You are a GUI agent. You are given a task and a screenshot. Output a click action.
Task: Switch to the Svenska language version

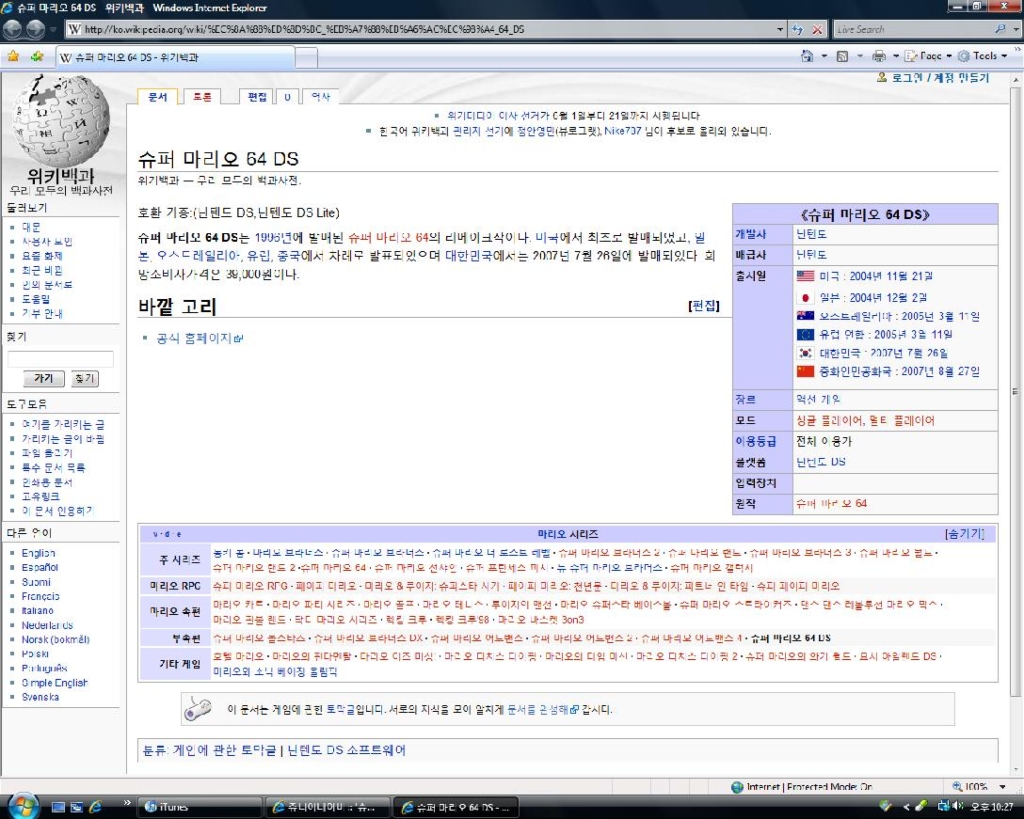pyautogui.click(x=40, y=697)
